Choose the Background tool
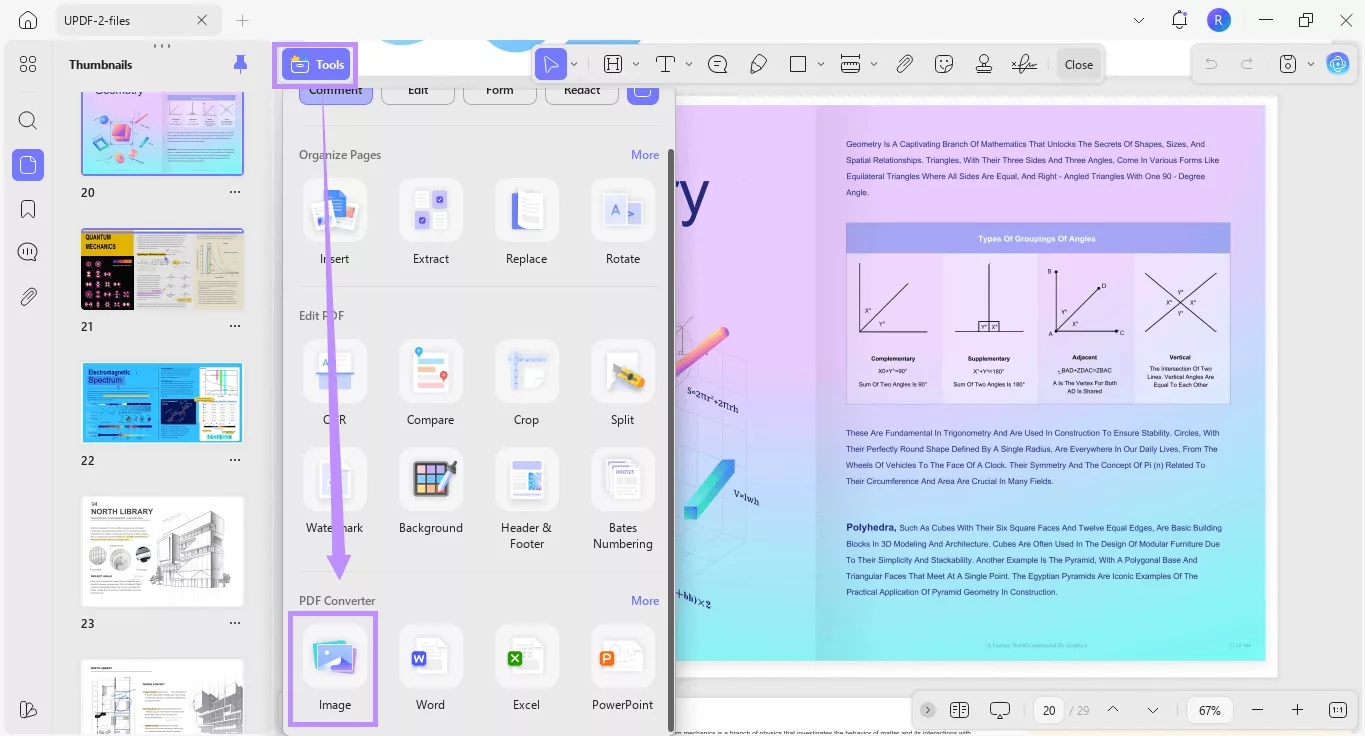This screenshot has height=736, width=1365. (x=431, y=491)
